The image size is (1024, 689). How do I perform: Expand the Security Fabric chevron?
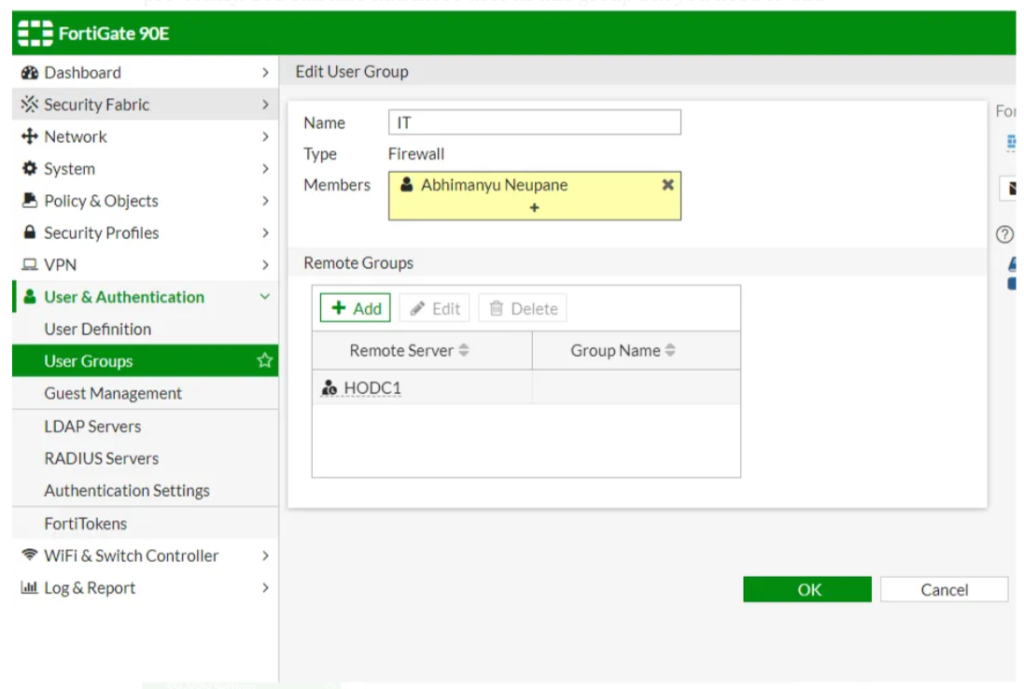point(265,104)
